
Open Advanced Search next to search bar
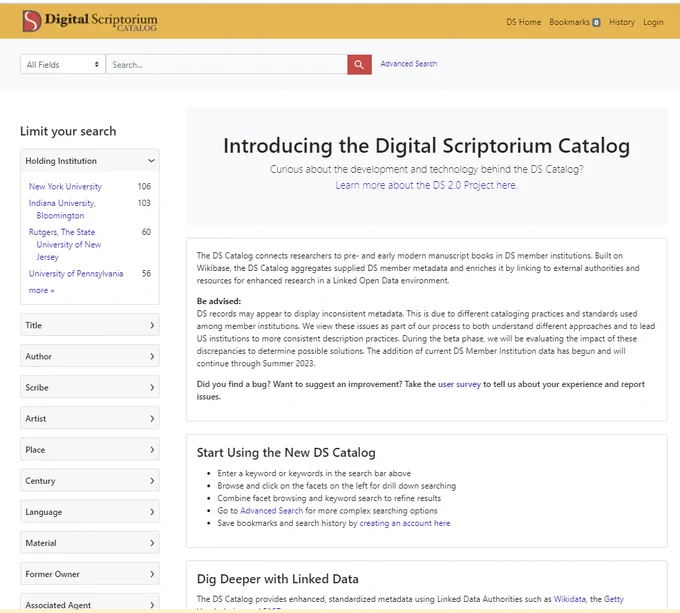click(409, 64)
